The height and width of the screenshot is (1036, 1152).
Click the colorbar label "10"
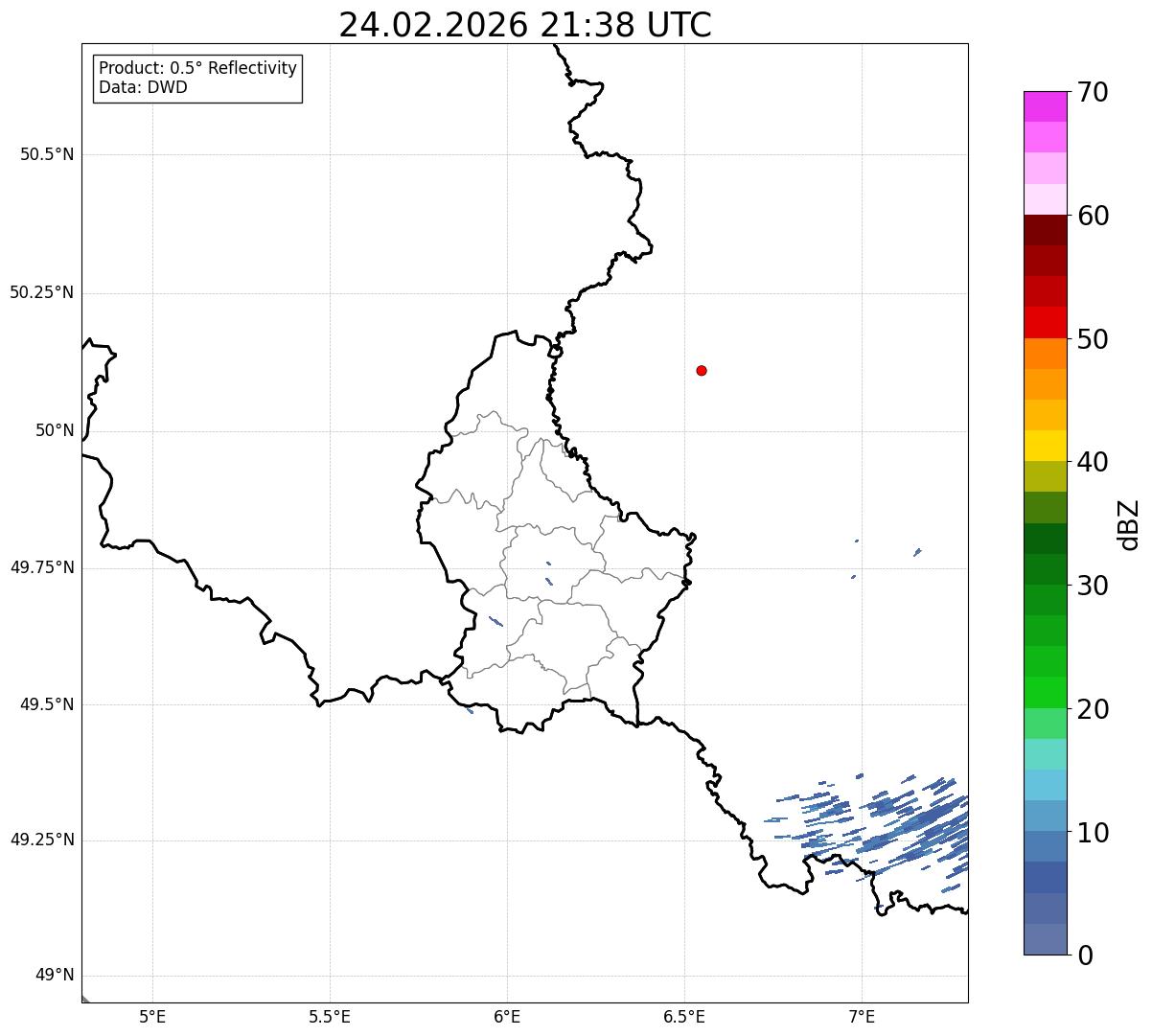[1093, 832]
